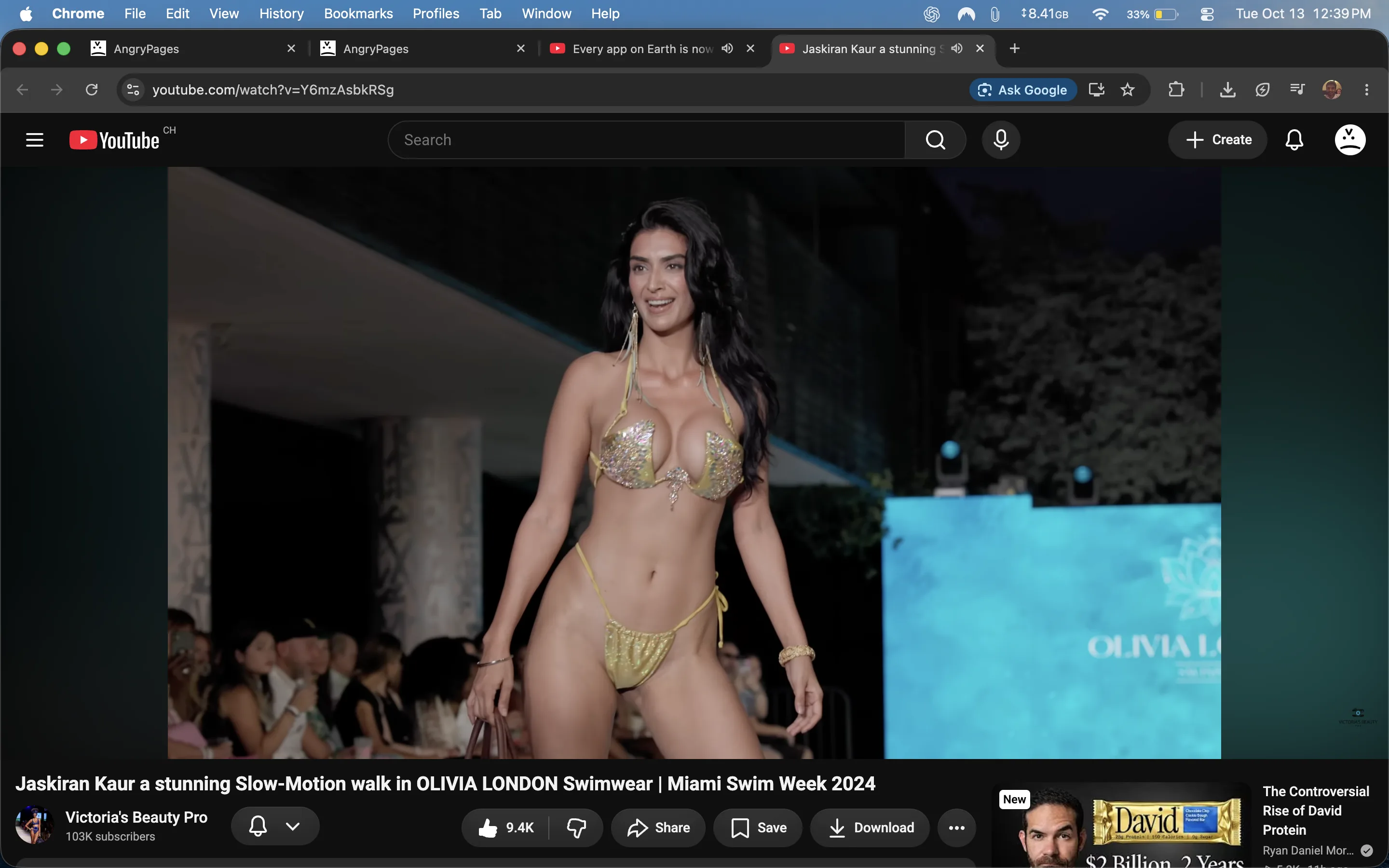Open the Apple menu
The image size is (1389, 868).
(x=26, y=14)
